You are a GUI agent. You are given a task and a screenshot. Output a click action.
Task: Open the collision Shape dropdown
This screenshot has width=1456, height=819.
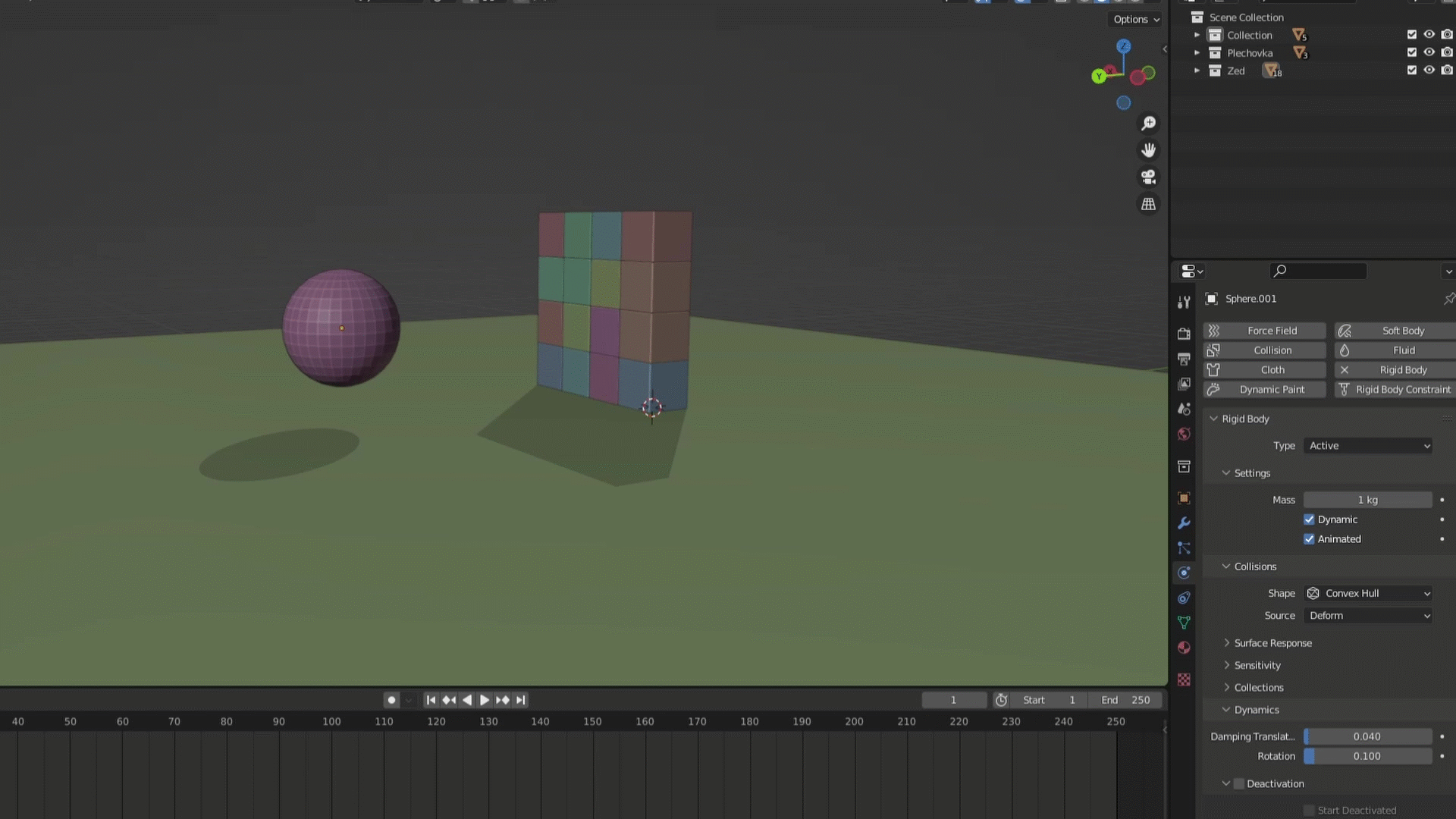pos(1368,593)
